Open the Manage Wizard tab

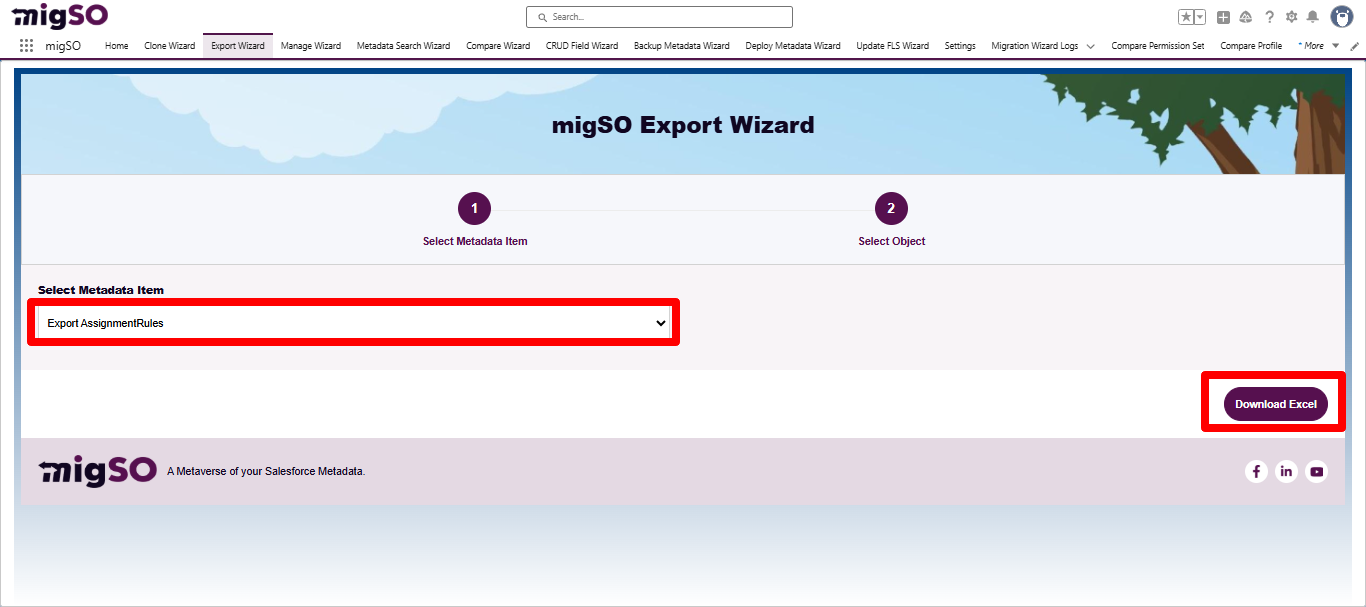click(311, 46)
